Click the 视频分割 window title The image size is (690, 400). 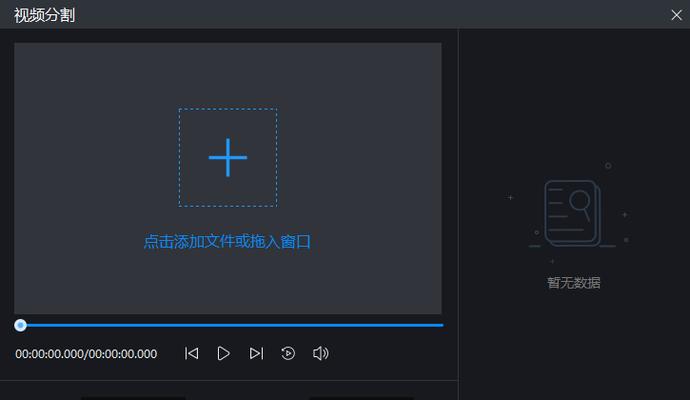(x=44, y=15)
